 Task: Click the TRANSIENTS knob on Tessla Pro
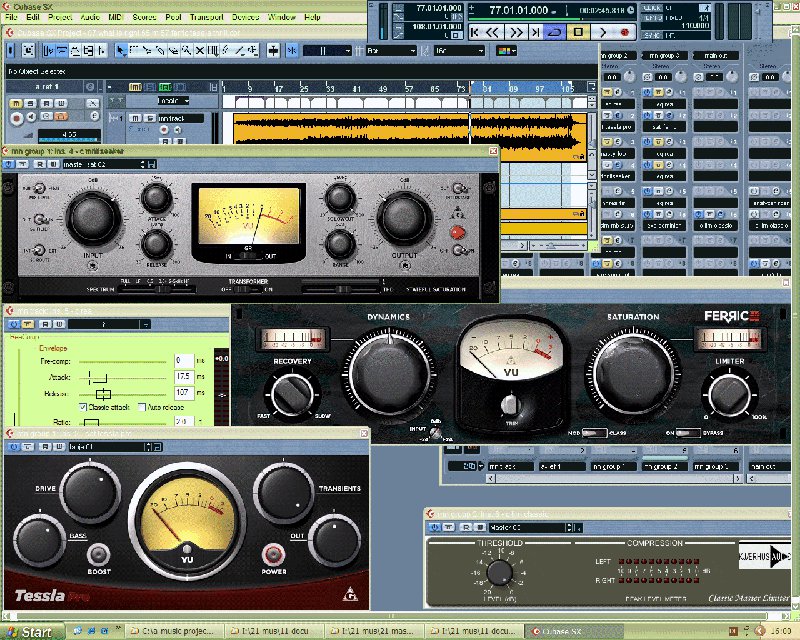pos(284,491)
